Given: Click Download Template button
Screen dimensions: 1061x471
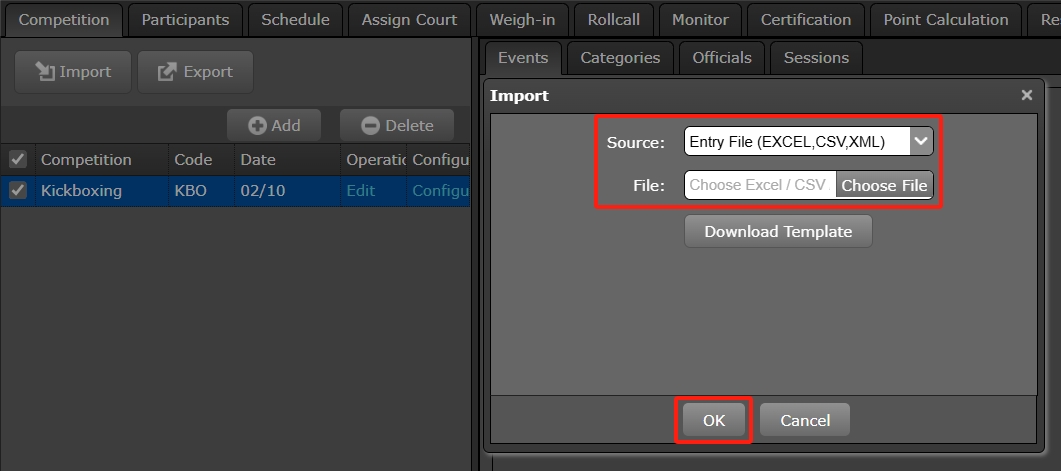Looking at the screenshot, I should [x=778, y=231].
